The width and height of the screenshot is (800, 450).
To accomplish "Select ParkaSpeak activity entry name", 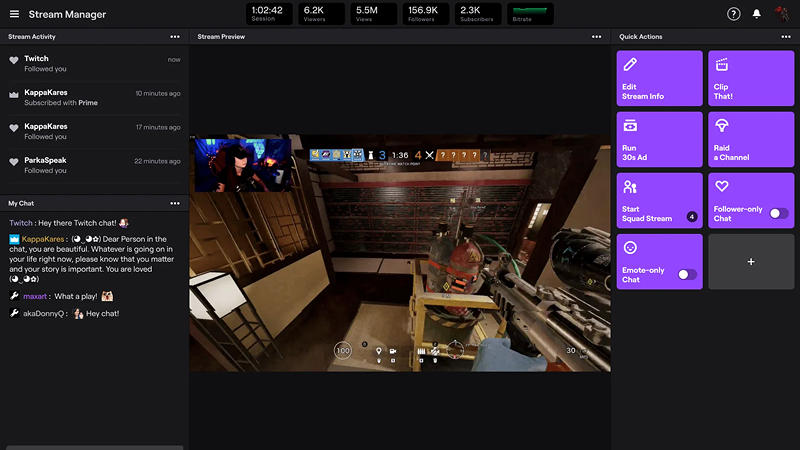I will tap(45, 160).
